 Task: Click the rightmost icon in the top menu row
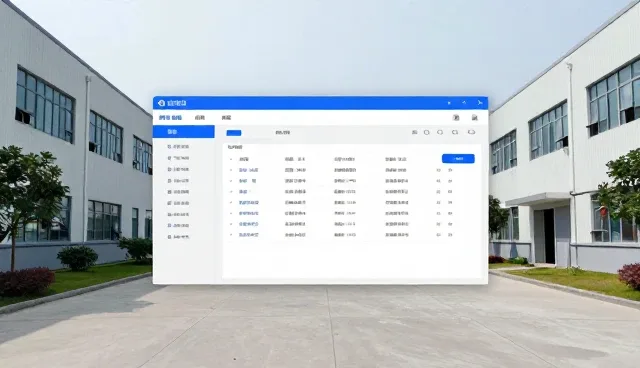(x=474, y=117)
